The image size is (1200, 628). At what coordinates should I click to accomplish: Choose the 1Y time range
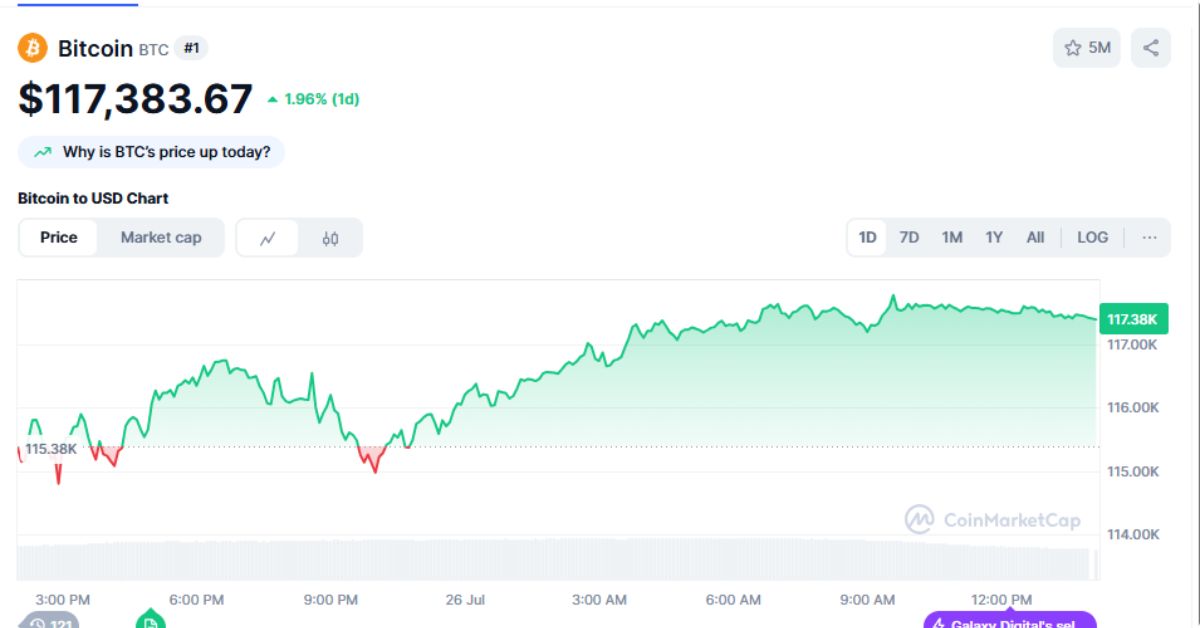click(x=994, y=237)
